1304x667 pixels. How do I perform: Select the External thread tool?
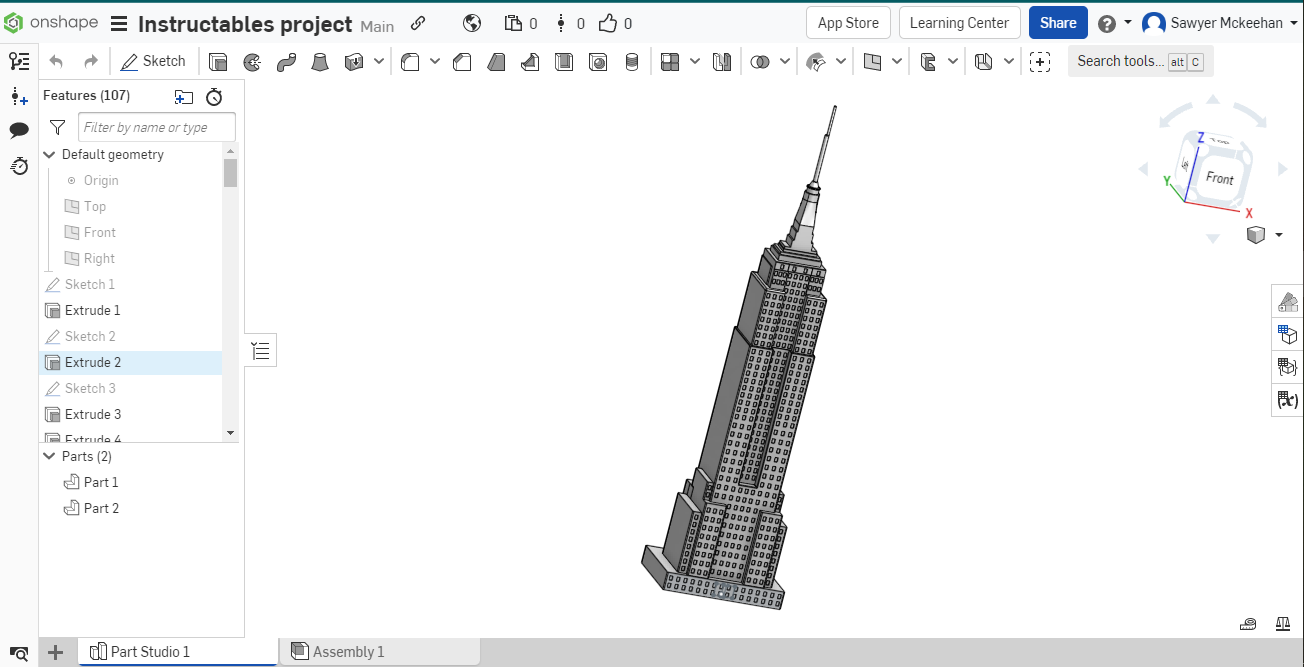pyautogui.click(x=632, y=62)
